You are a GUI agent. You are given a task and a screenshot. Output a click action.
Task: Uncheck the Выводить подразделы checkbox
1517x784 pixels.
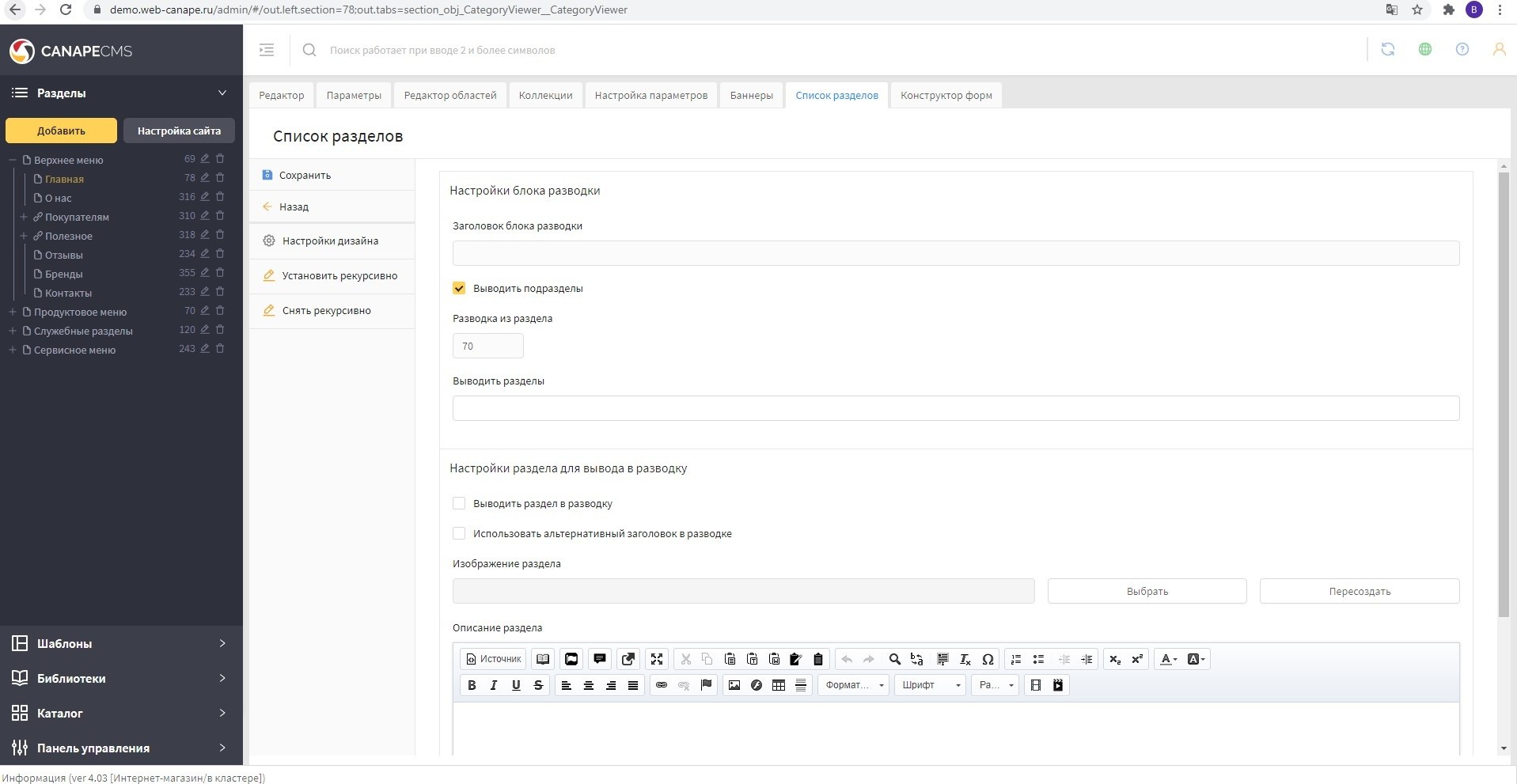tap(459, 288)
